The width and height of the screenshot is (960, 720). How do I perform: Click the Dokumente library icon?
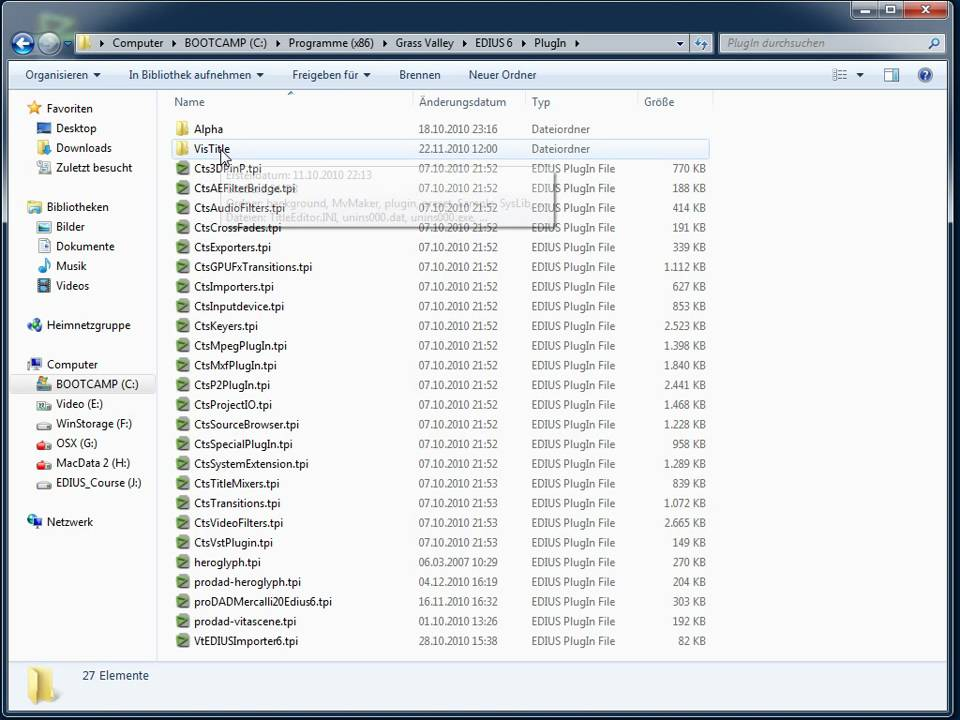[43, 246]
